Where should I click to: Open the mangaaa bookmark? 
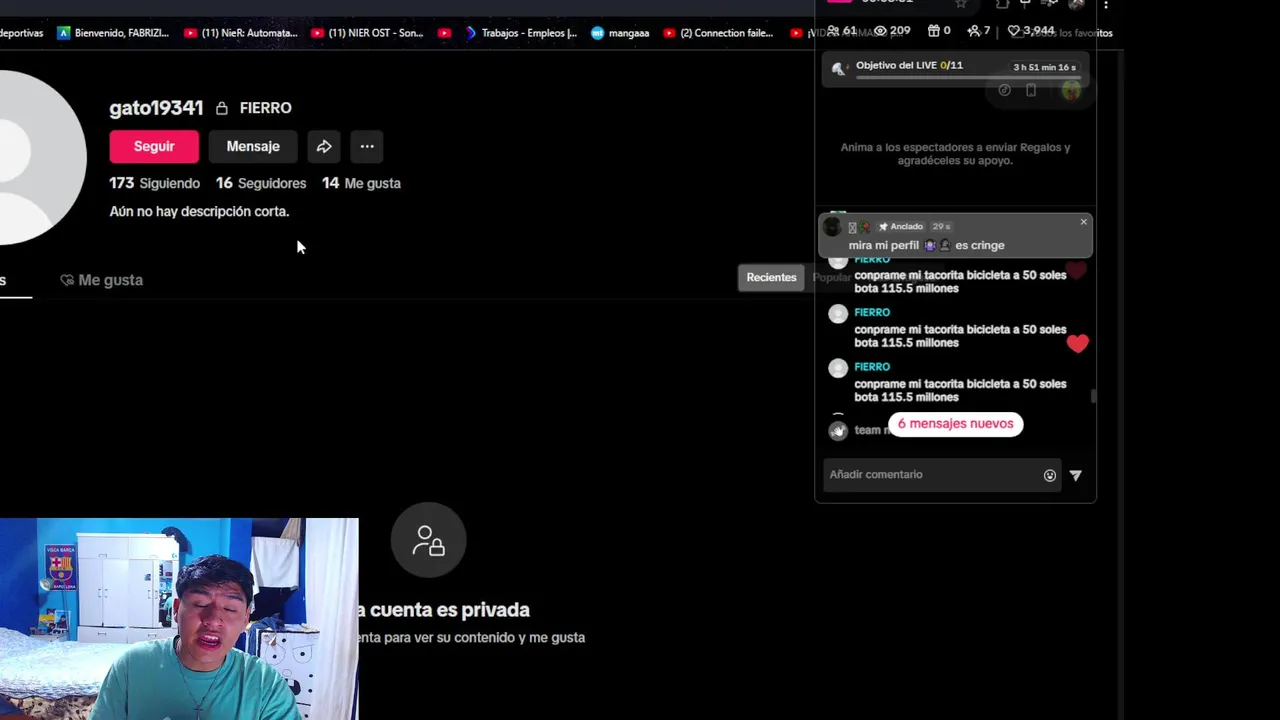tap(620, 33)
